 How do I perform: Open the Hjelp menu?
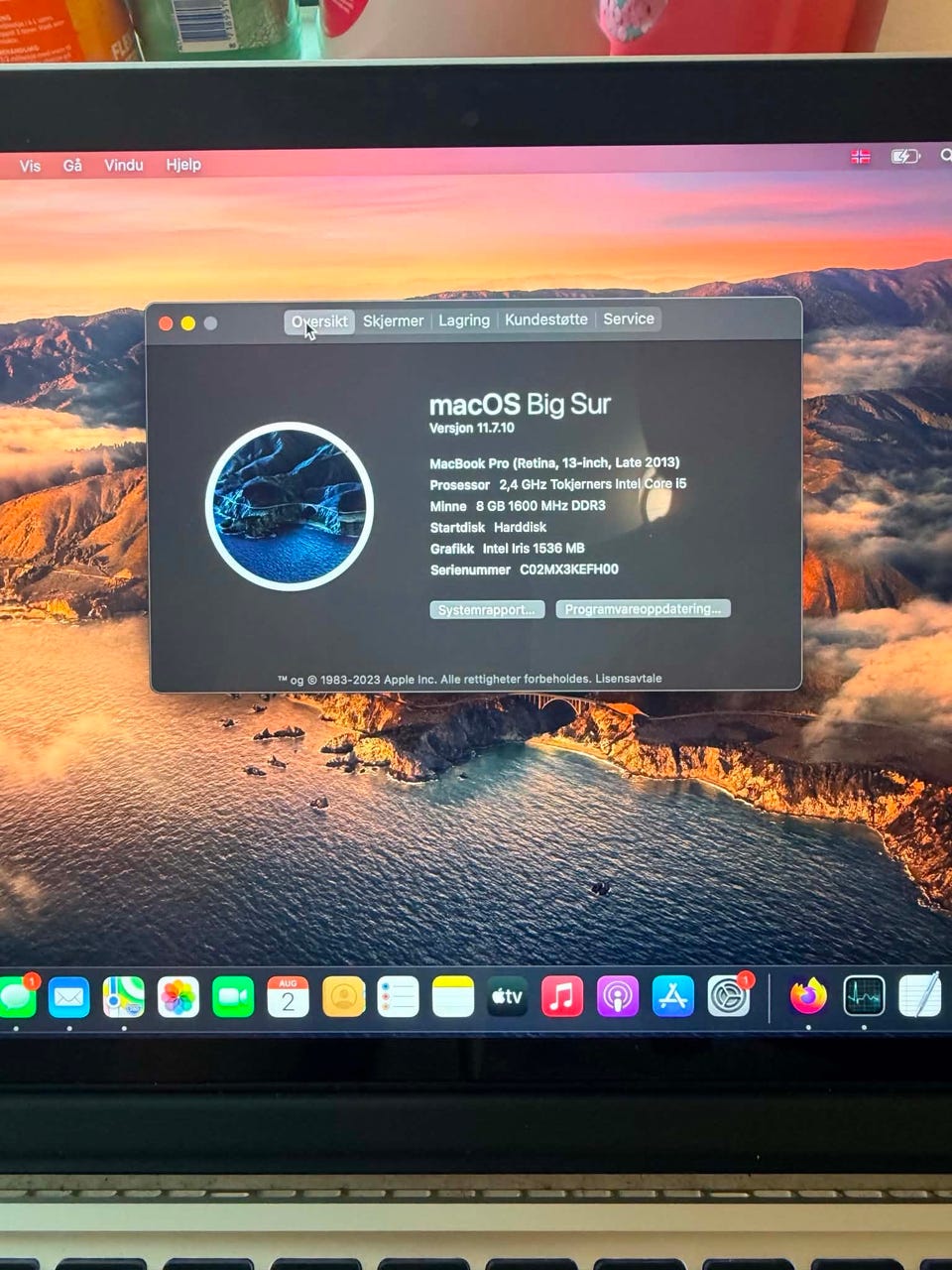[183, 165]
